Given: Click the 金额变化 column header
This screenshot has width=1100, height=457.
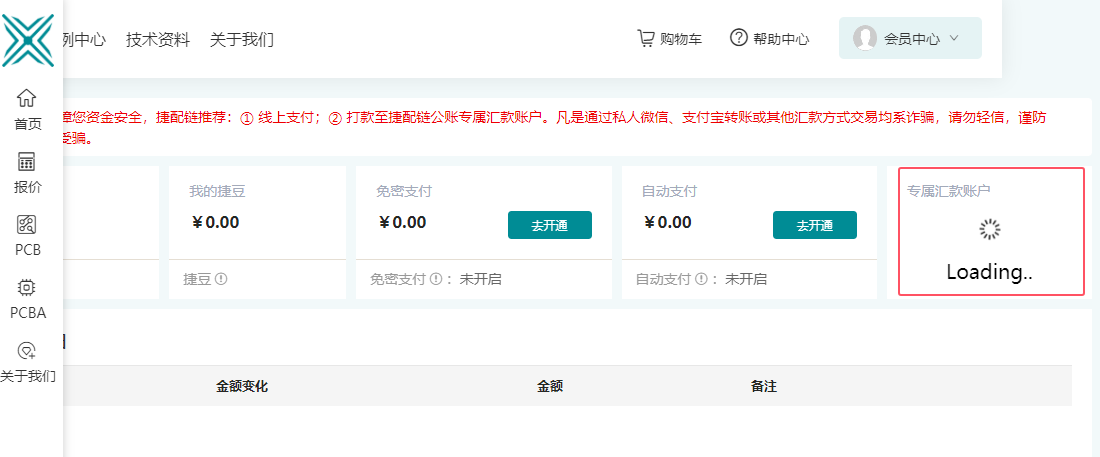Looking at the screenshot, I should (x=242, y=386).
